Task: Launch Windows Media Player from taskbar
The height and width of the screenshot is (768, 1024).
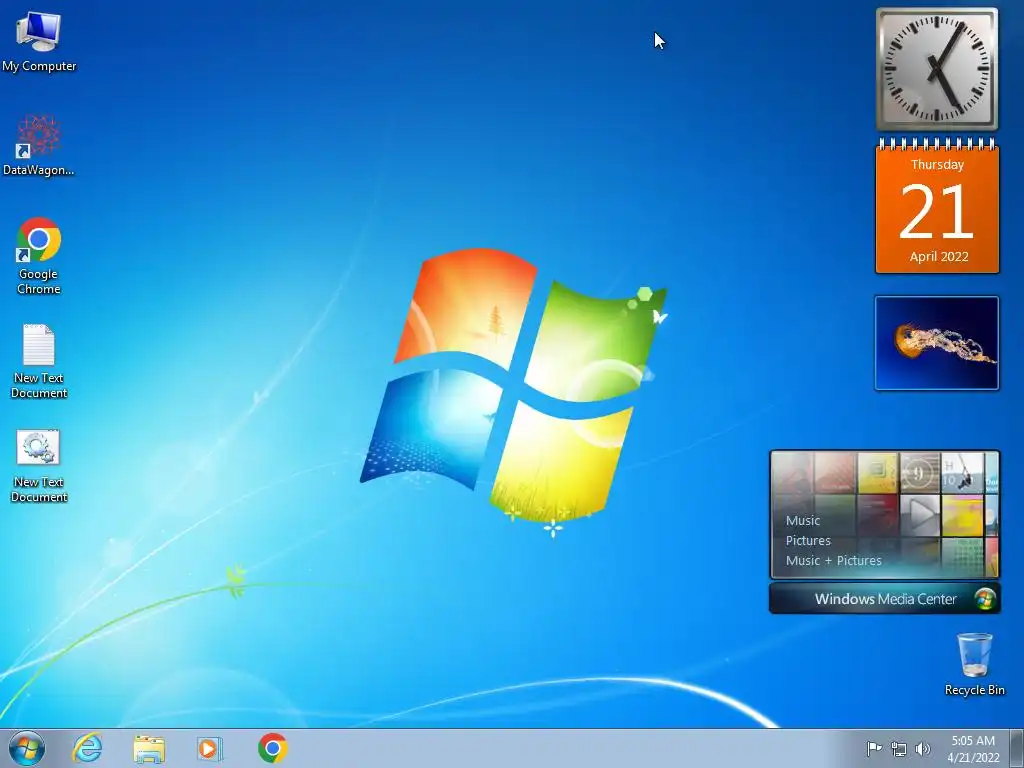Action: tap(210, 748)
